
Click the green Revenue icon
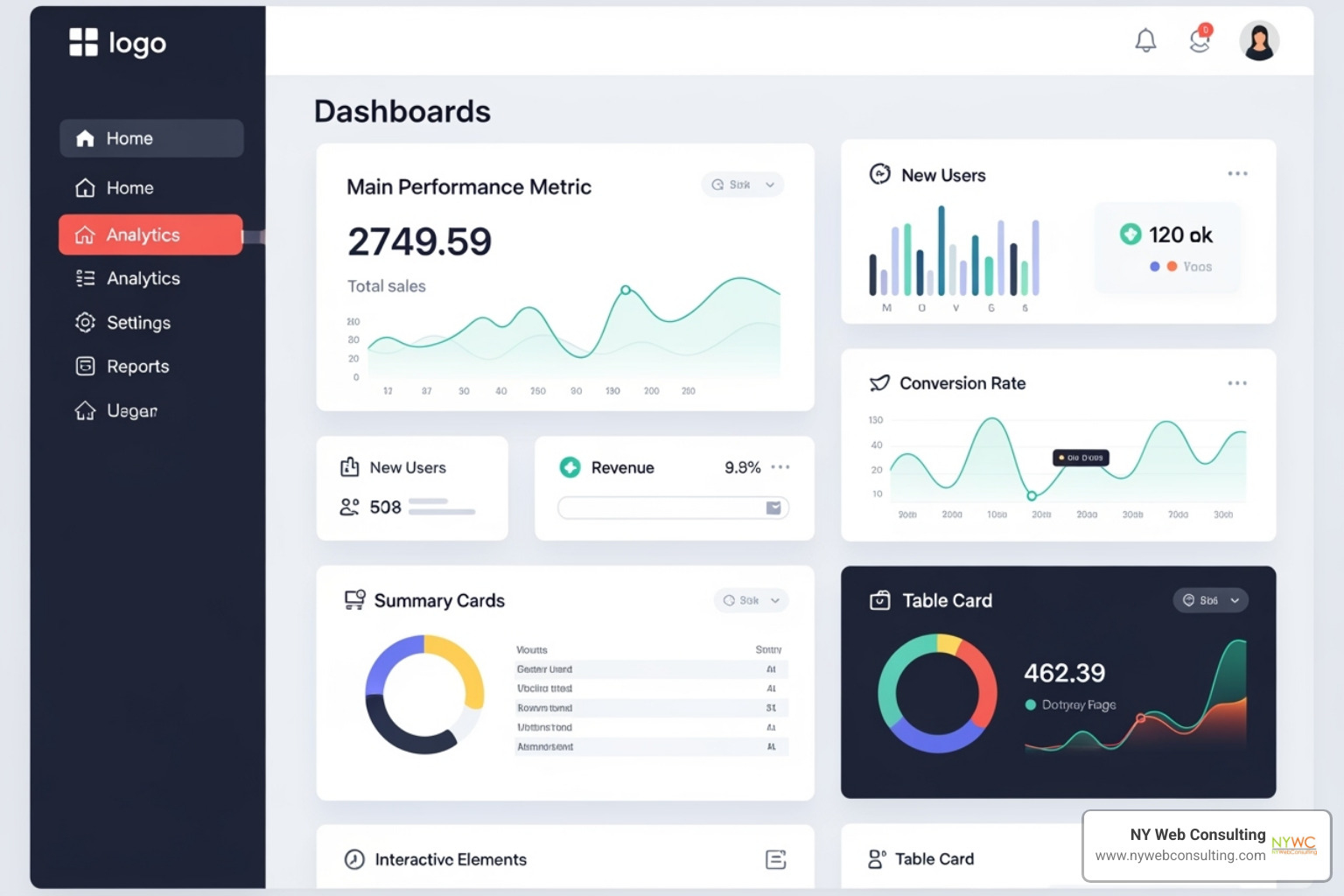click(570, 467)
